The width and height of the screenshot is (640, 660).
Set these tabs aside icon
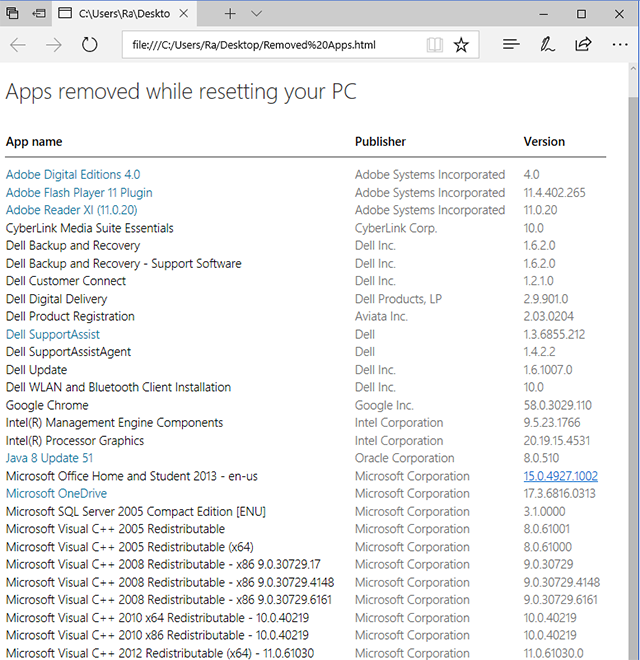tap(39, 13)
